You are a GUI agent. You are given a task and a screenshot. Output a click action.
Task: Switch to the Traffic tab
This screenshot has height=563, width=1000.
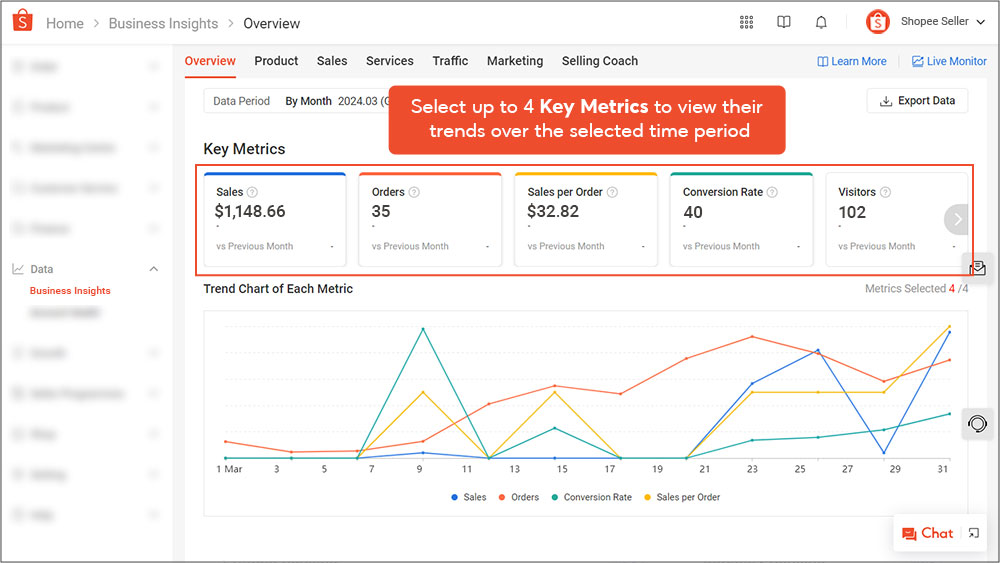point(450,61)
